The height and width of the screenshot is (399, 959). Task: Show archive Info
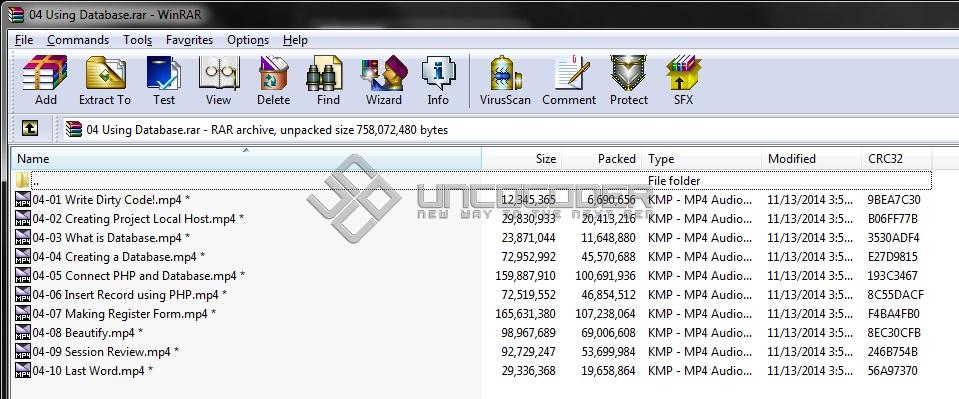[x=438, y=80]
